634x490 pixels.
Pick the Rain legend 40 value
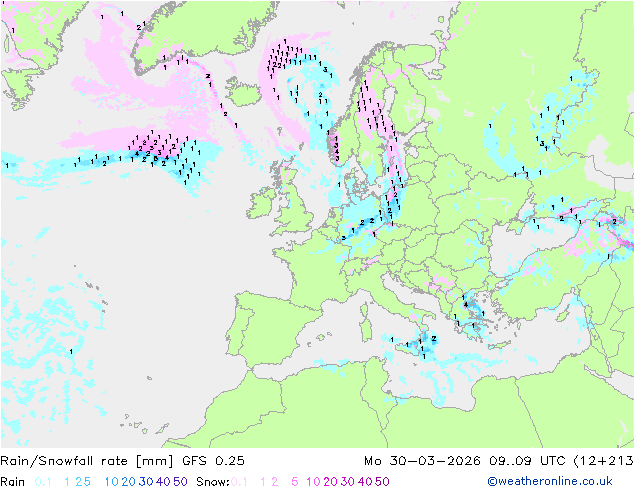click(x=163, y=482)
